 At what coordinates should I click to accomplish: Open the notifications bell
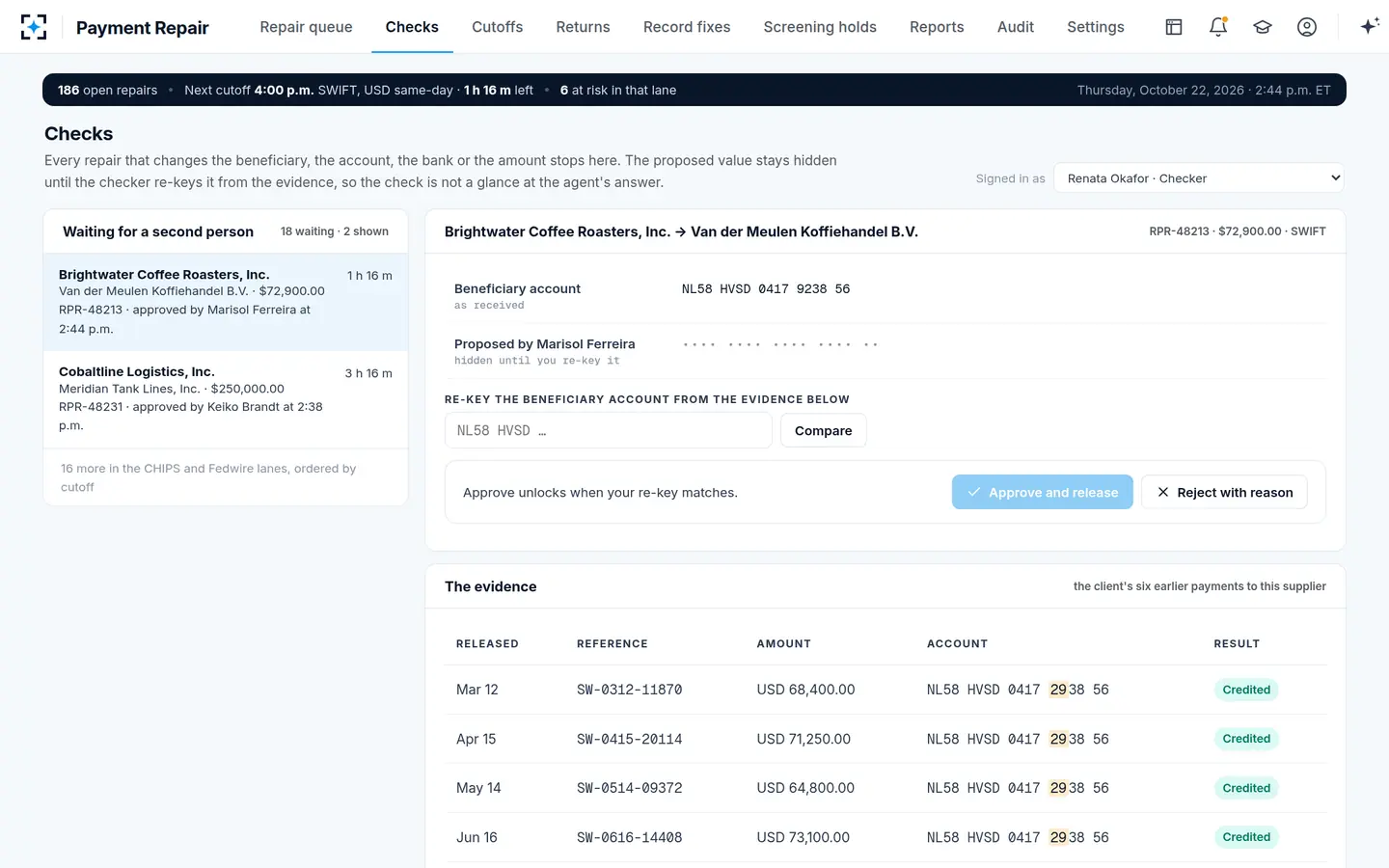(x=1218, y=27)
